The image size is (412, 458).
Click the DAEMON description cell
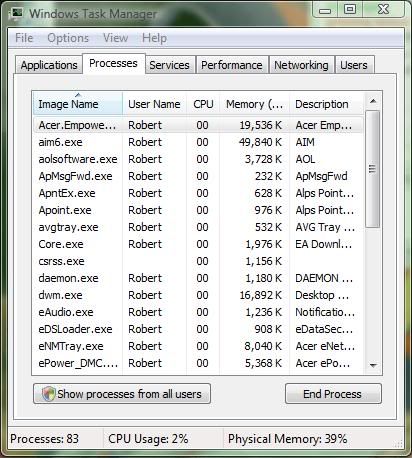click(324, 278)
